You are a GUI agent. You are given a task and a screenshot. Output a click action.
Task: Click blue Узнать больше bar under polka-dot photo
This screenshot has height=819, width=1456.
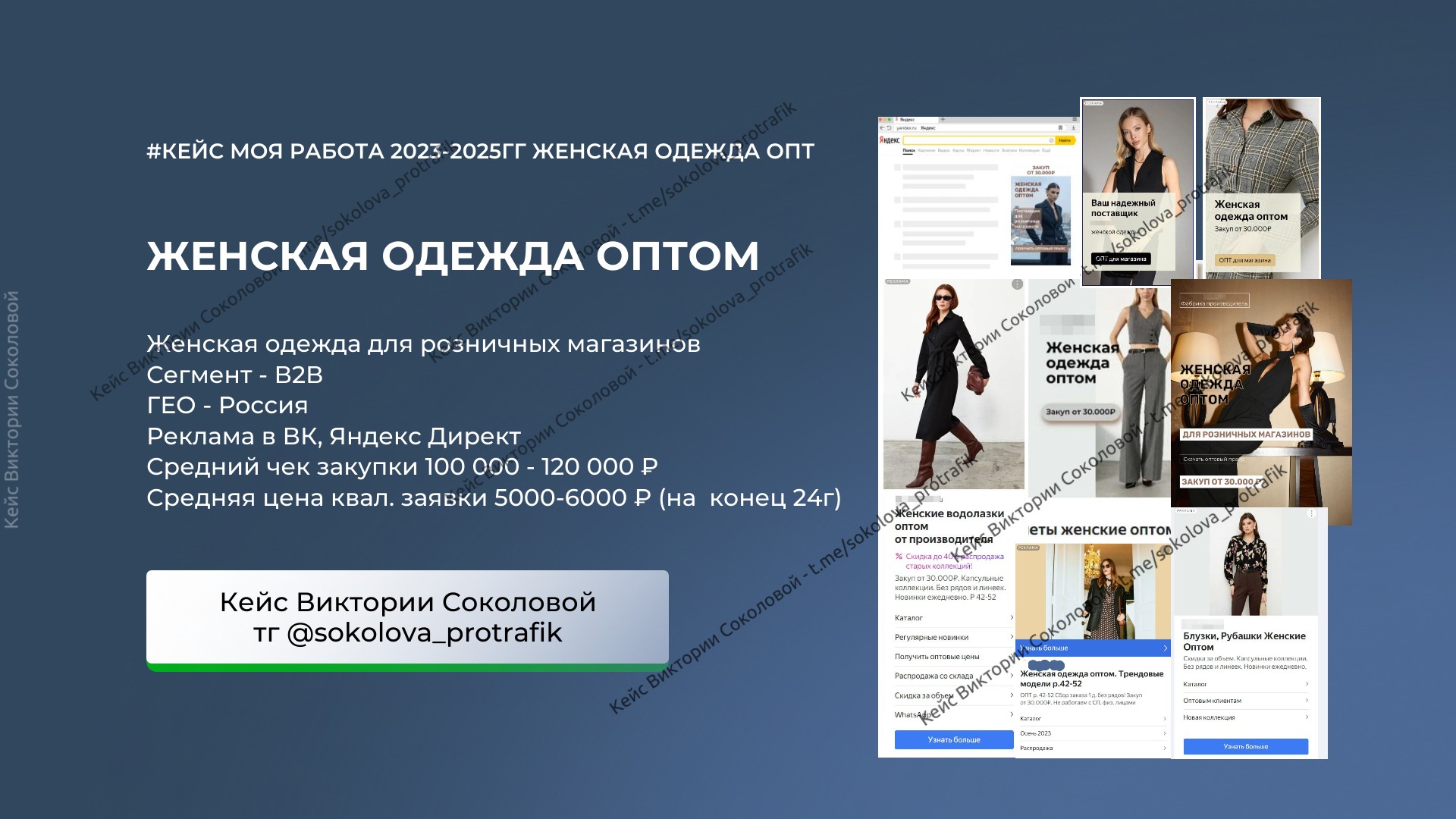[x=1093, y=648]
